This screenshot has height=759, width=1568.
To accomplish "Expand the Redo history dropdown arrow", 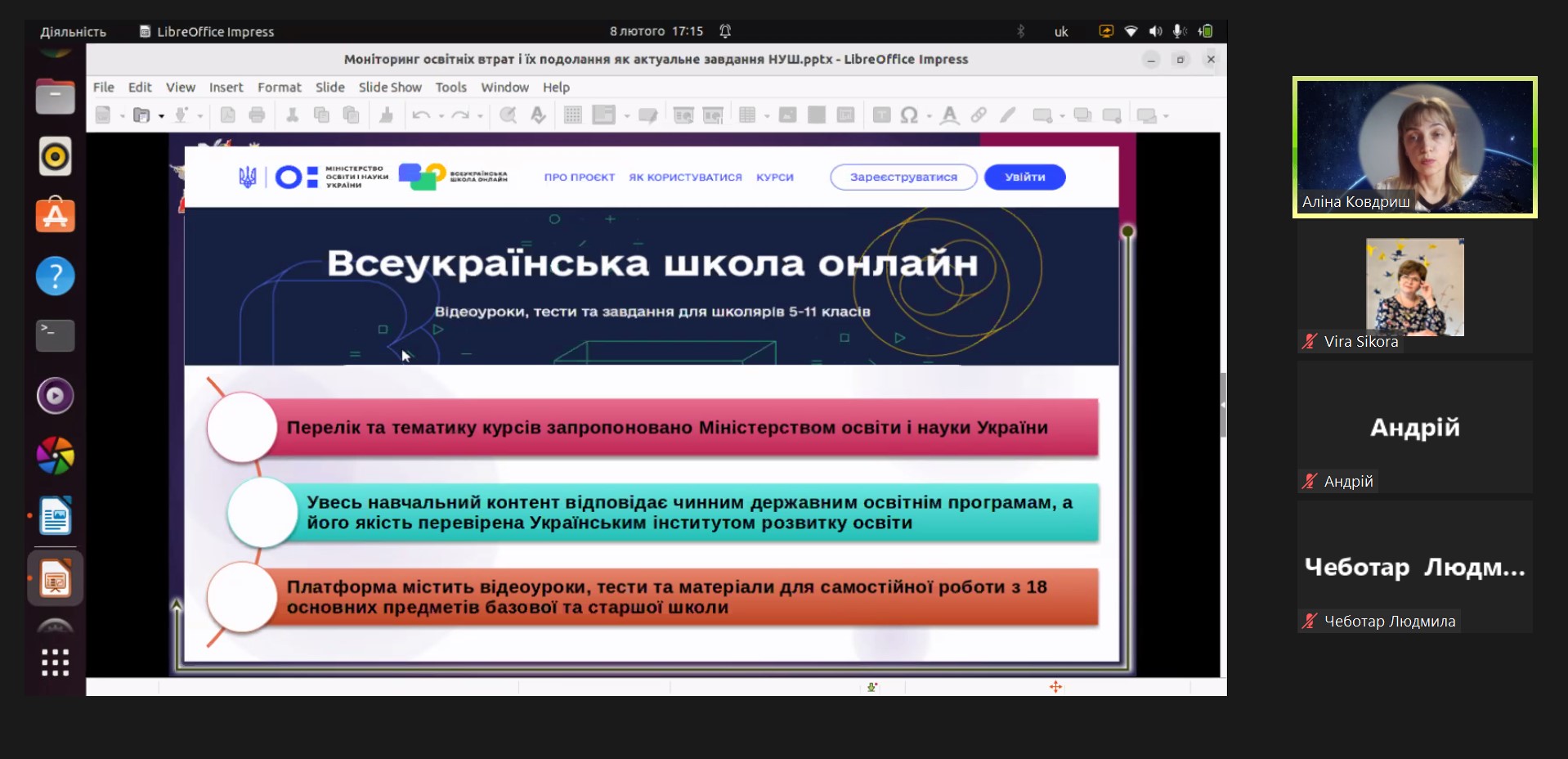I will click(480, 116).
